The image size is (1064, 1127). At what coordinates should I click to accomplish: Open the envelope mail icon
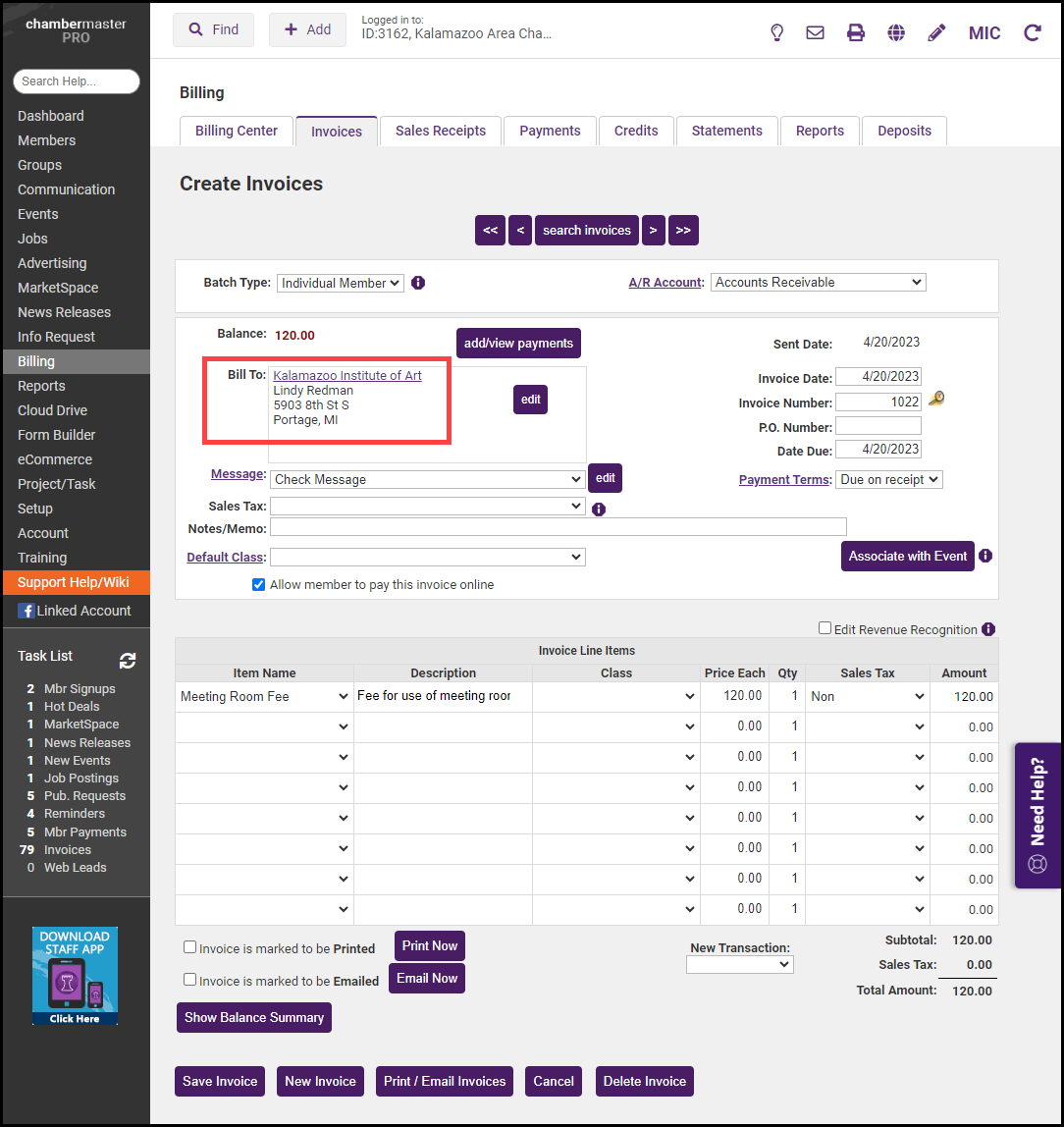(x=815, y=32)
